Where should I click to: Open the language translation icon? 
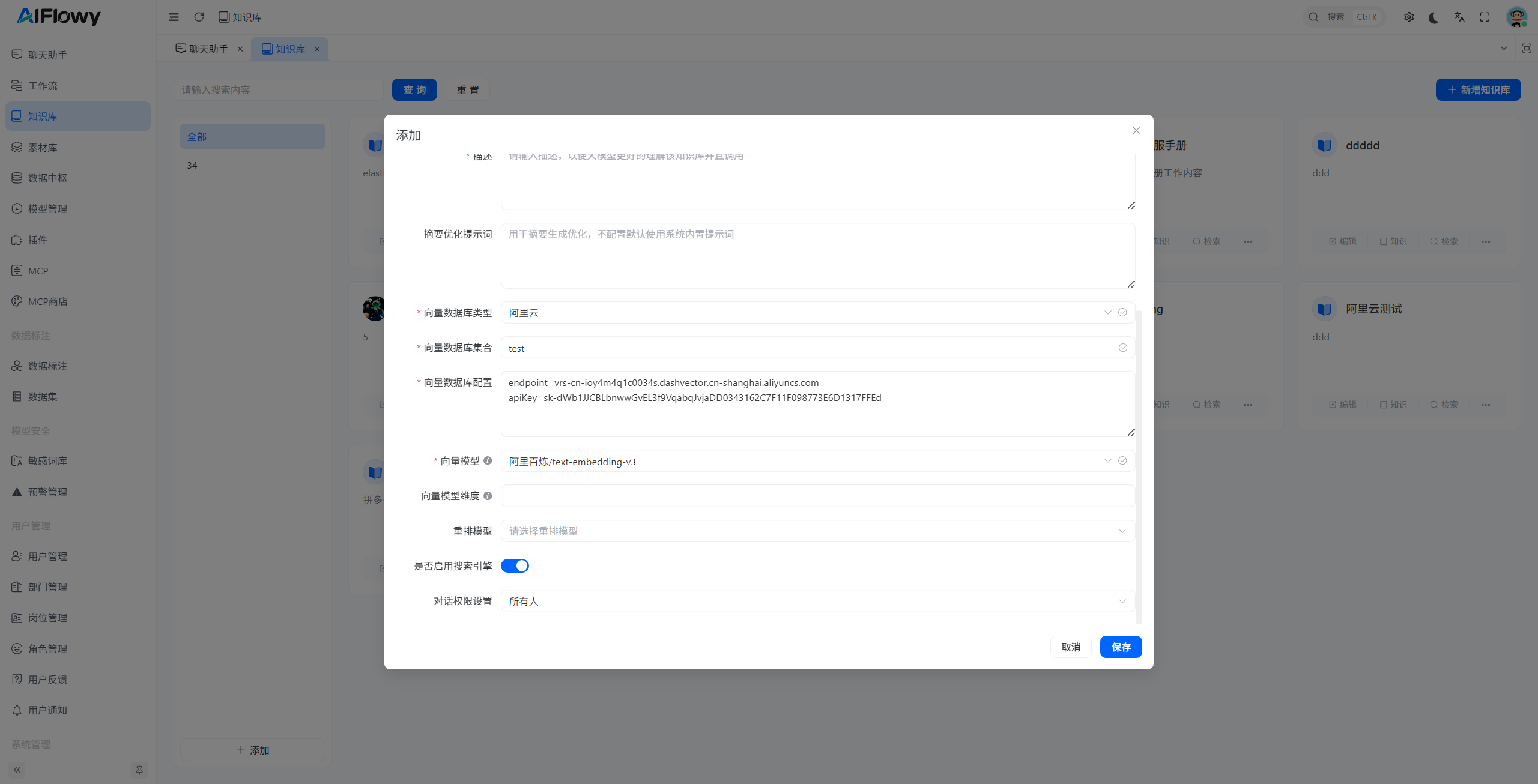[1459, 17]
